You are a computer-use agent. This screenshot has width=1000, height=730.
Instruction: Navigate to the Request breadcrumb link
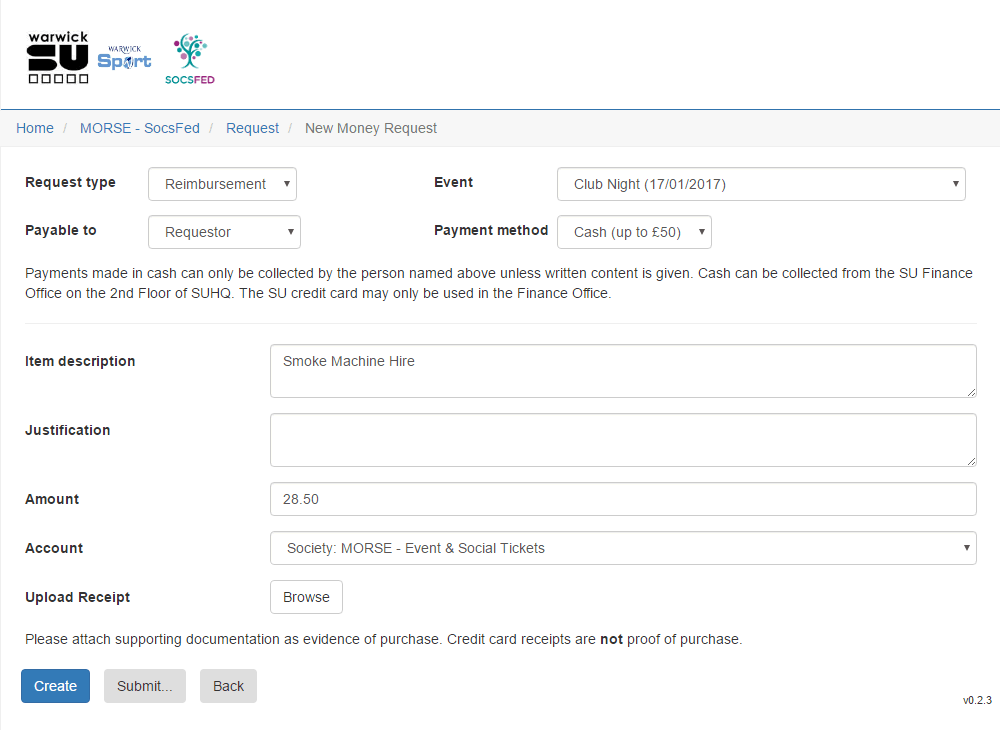(x=253, y=128)
